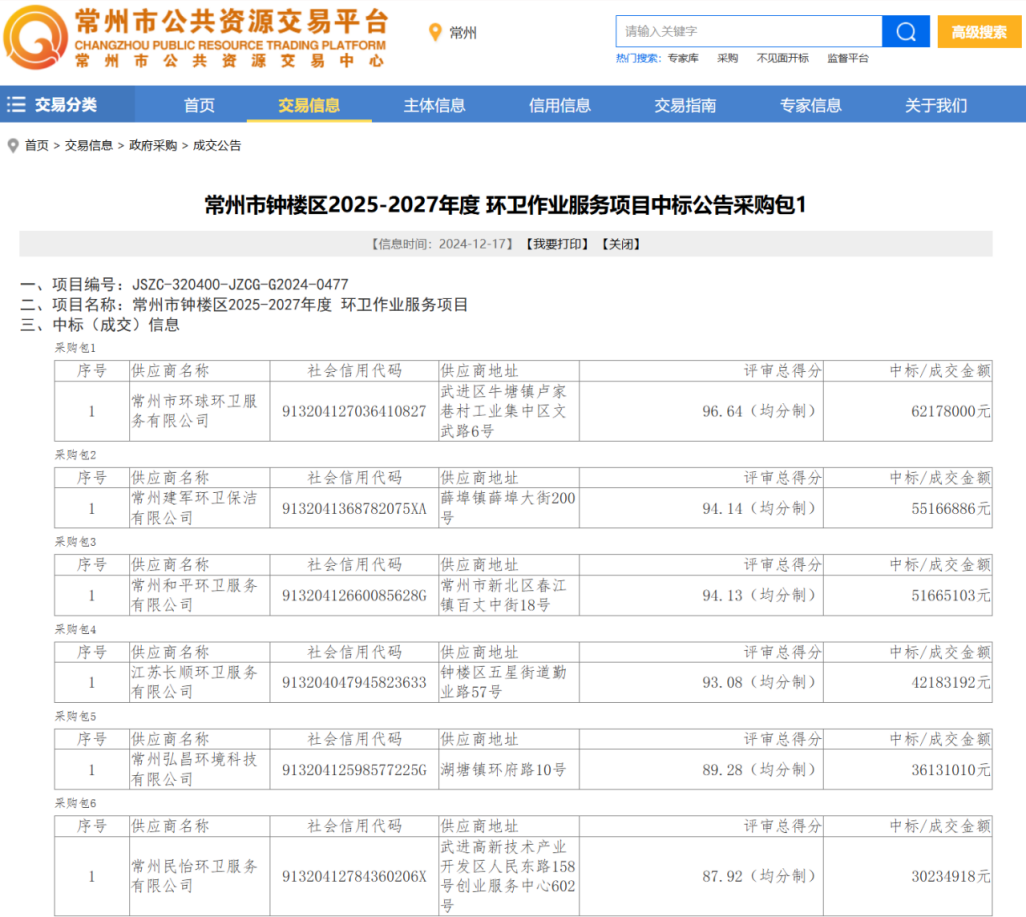Select the 中标（成交）信息 section heading
This screenshot has height=917, width=1026.
99,325
